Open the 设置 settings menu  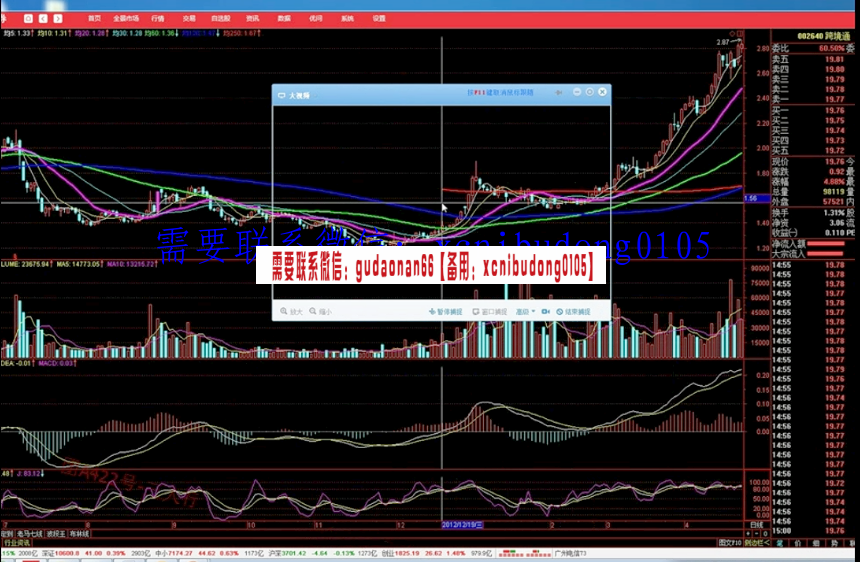(x=379, y=18)
